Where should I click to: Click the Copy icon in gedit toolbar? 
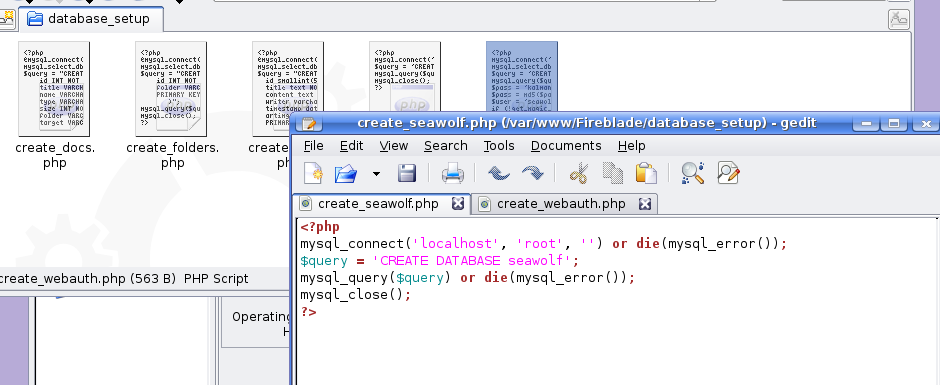tap(612, 174)
